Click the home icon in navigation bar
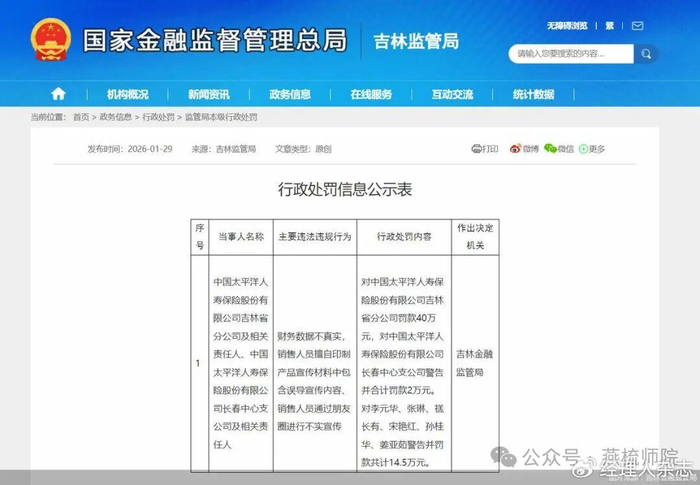Image resolution: width=700 pixels, height=485 pixels. [x=58, y=94]
